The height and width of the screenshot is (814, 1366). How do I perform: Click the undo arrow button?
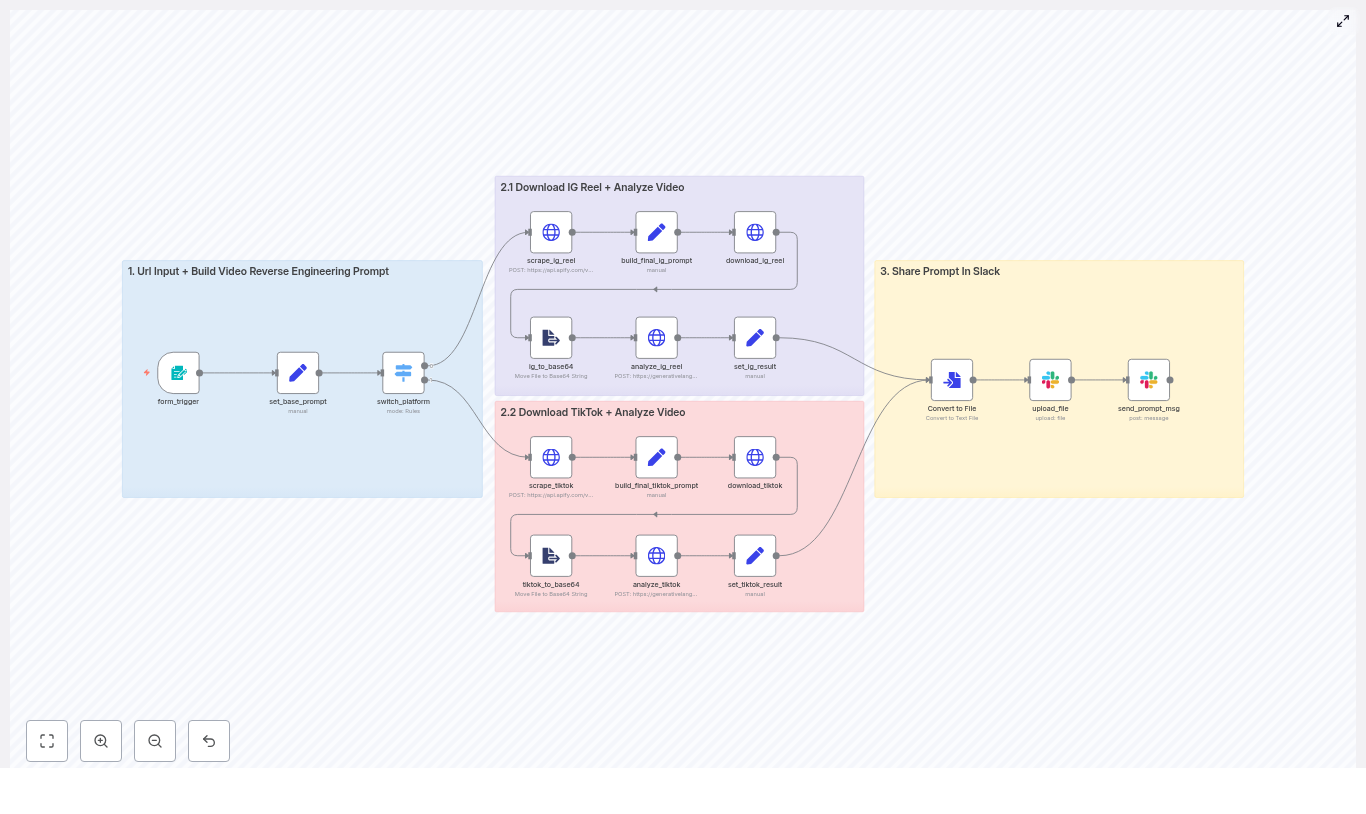coord(209,741)
